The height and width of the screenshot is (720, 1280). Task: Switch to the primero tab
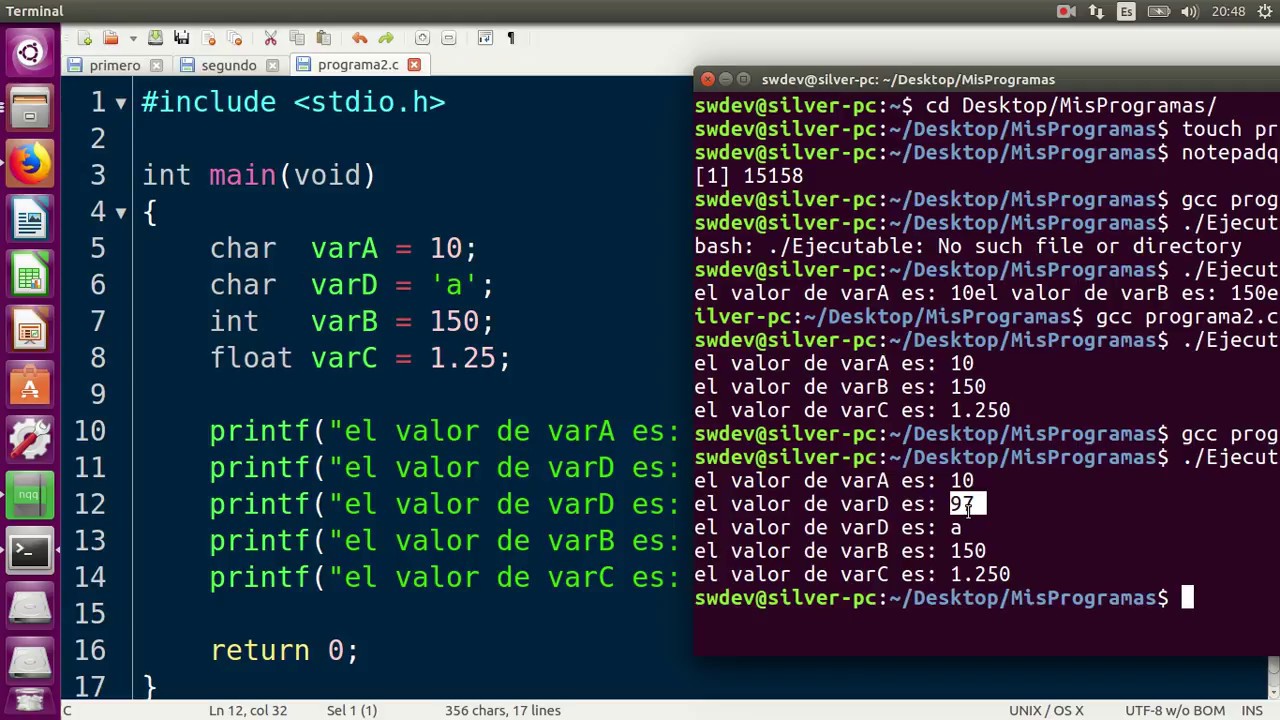(x=115, y=65)
